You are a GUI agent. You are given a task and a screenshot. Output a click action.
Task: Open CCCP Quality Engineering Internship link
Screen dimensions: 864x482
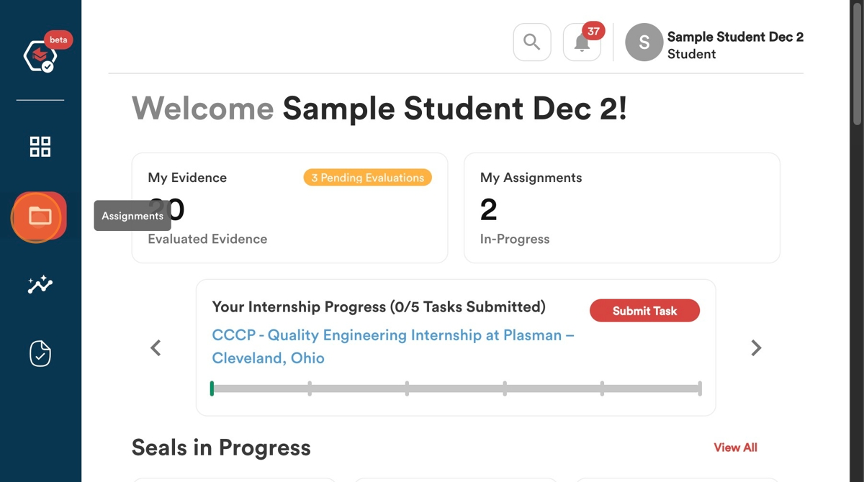pyautogui.click(x=393, y=346)
